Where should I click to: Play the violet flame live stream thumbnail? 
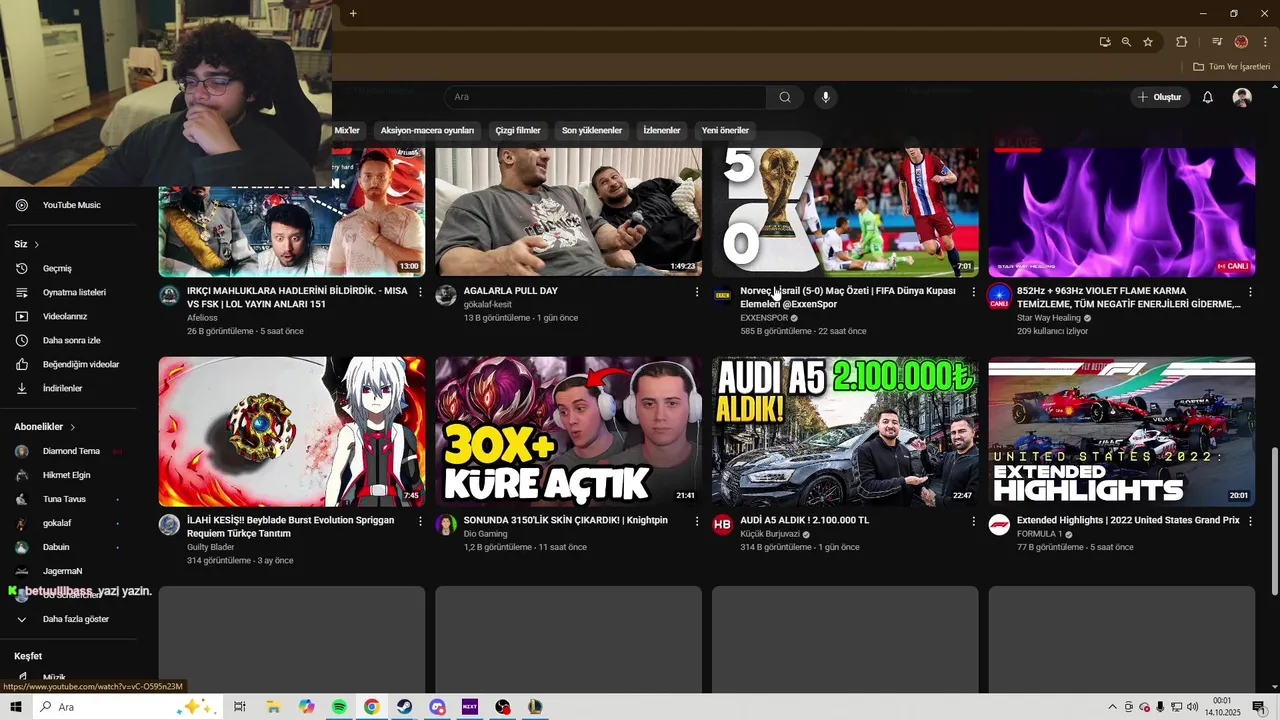1122,212
